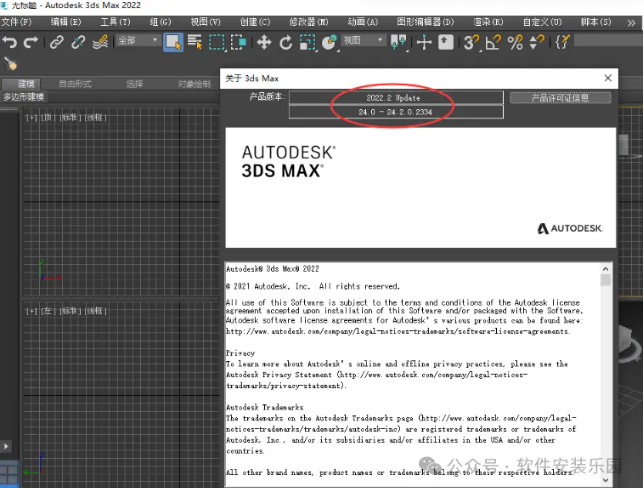
Task: Choose the Select and Rotate tool
Action: [x=286, y=42]
